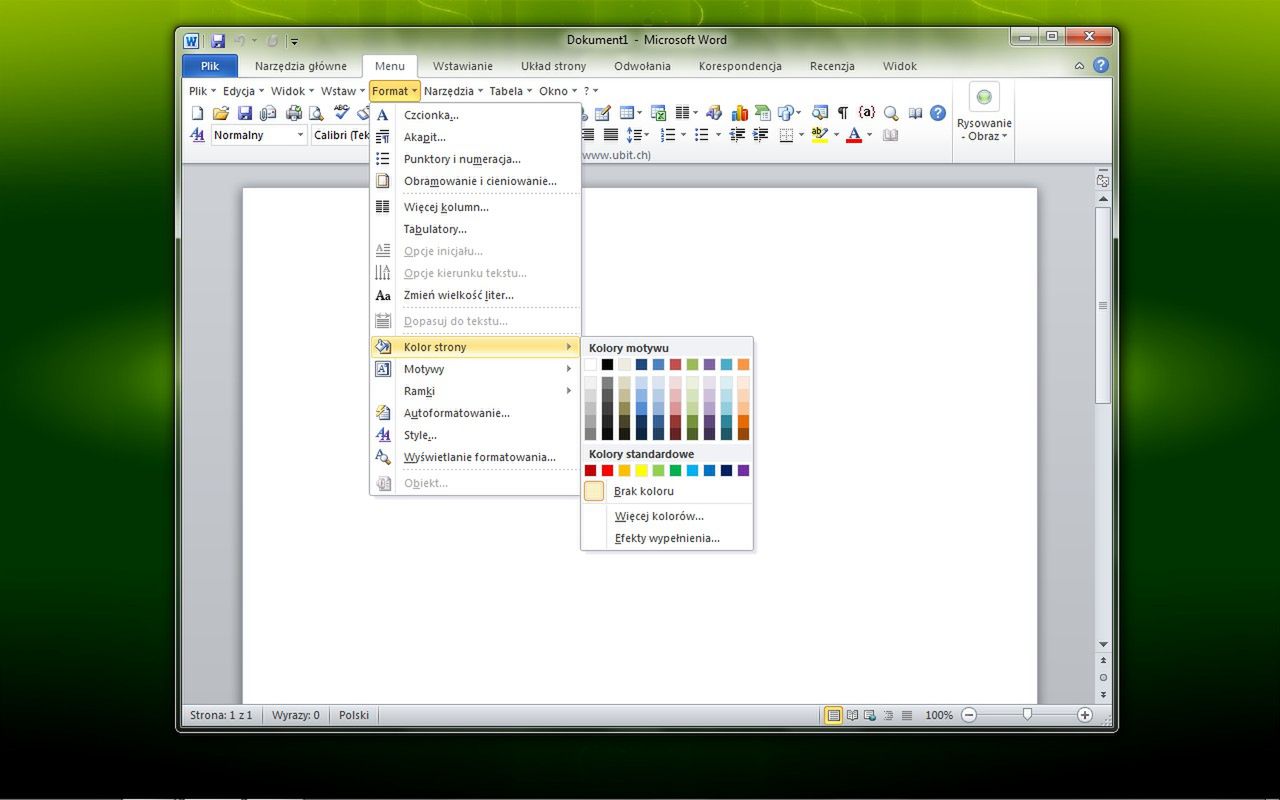This screenshot has width=1280, height=800.
Task: Click Więcej kolorów... option
Action: (667, 516)
